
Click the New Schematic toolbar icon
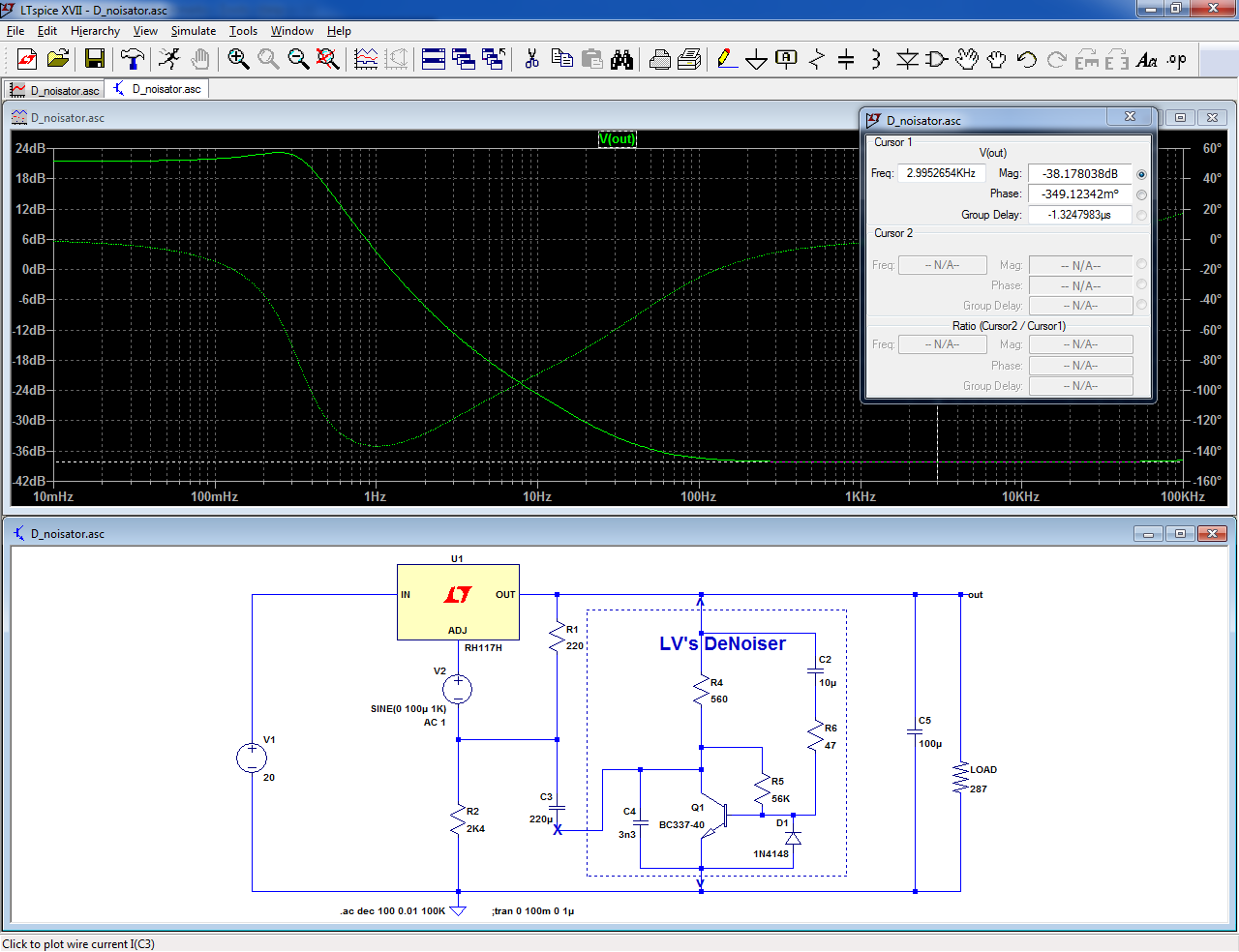point(27,60)
